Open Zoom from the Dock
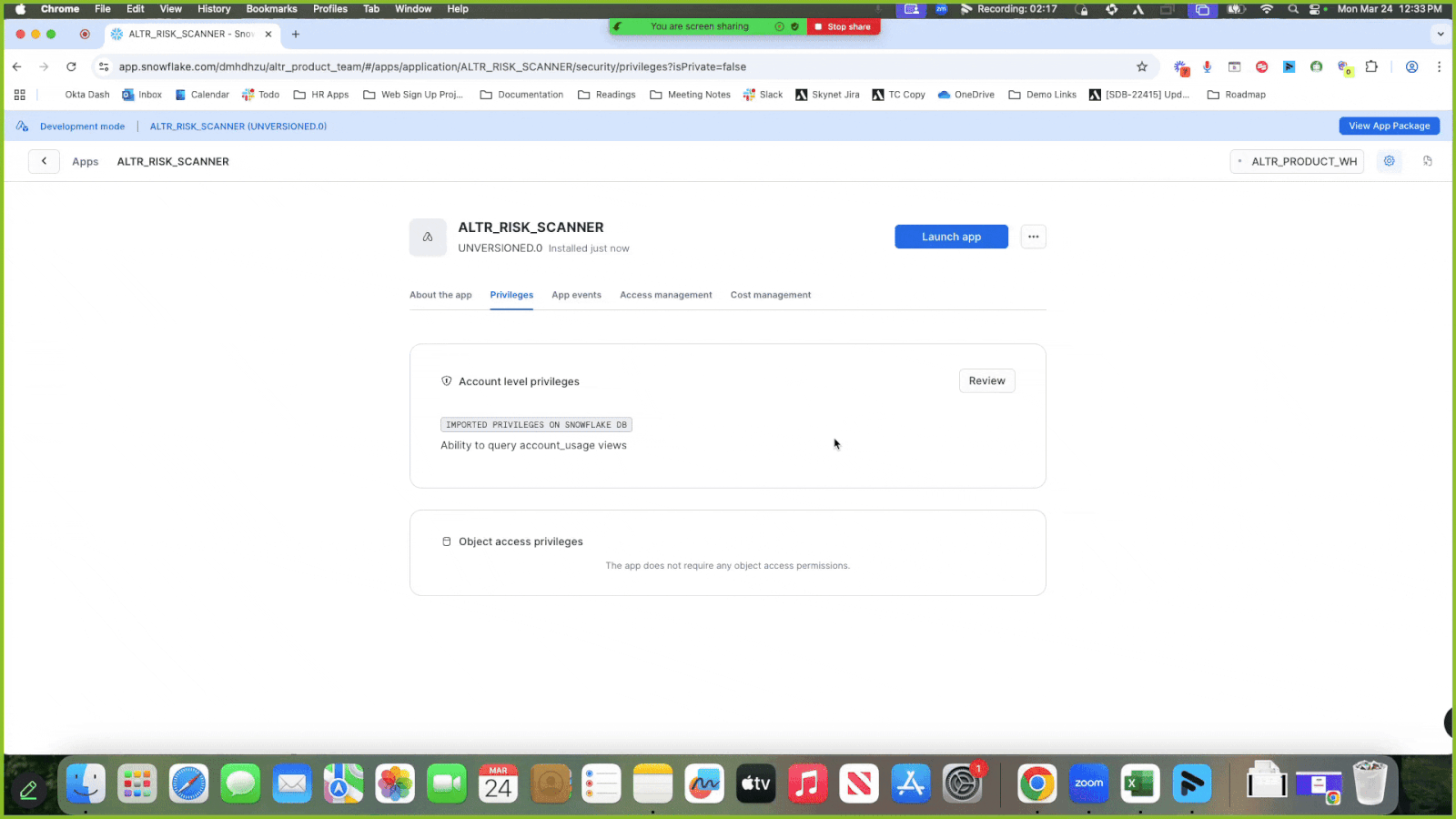Image resolution: width=1456 pixels, height=819 pixels. pos(1088,784)
